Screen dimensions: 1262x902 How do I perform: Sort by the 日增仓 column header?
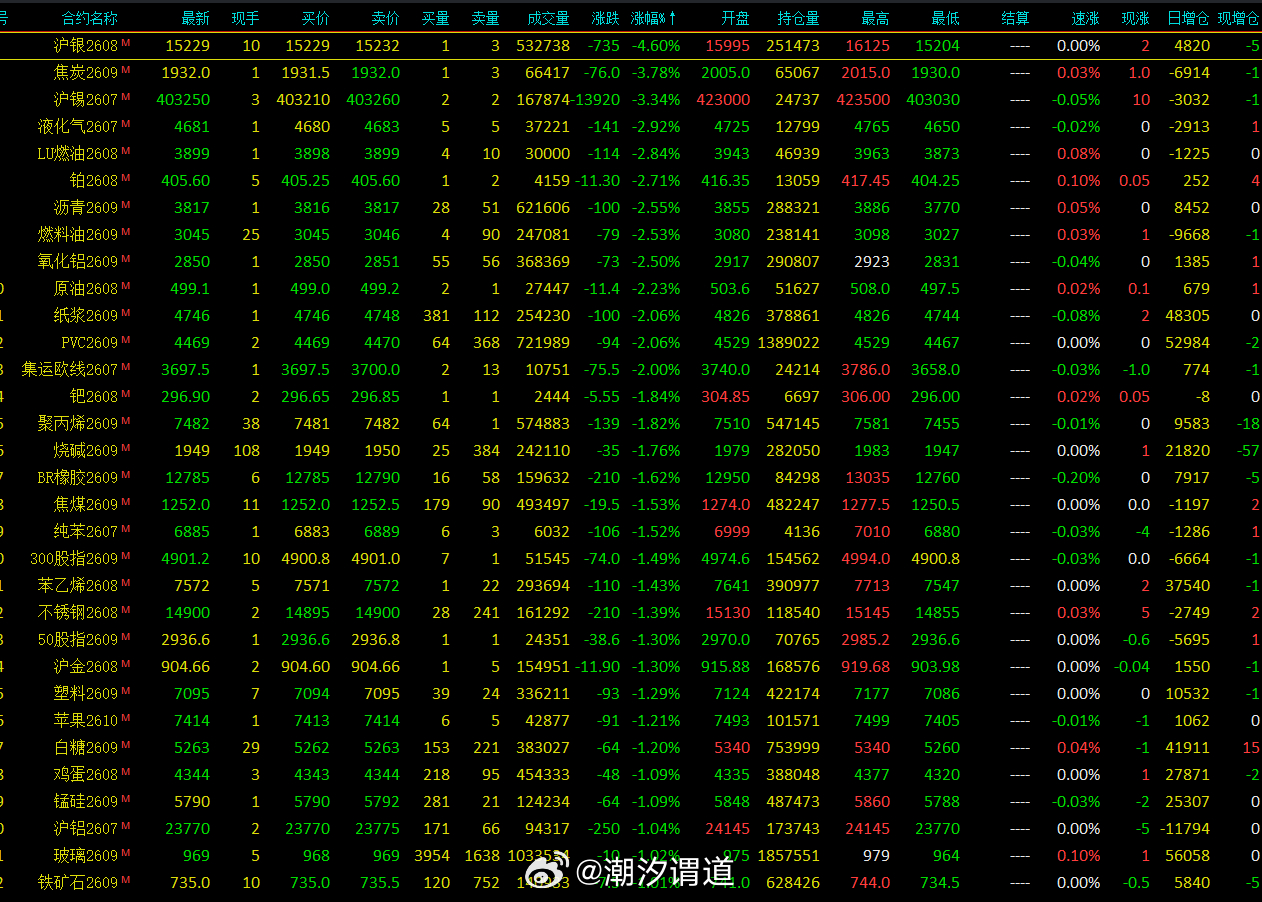click(1188, 18)
